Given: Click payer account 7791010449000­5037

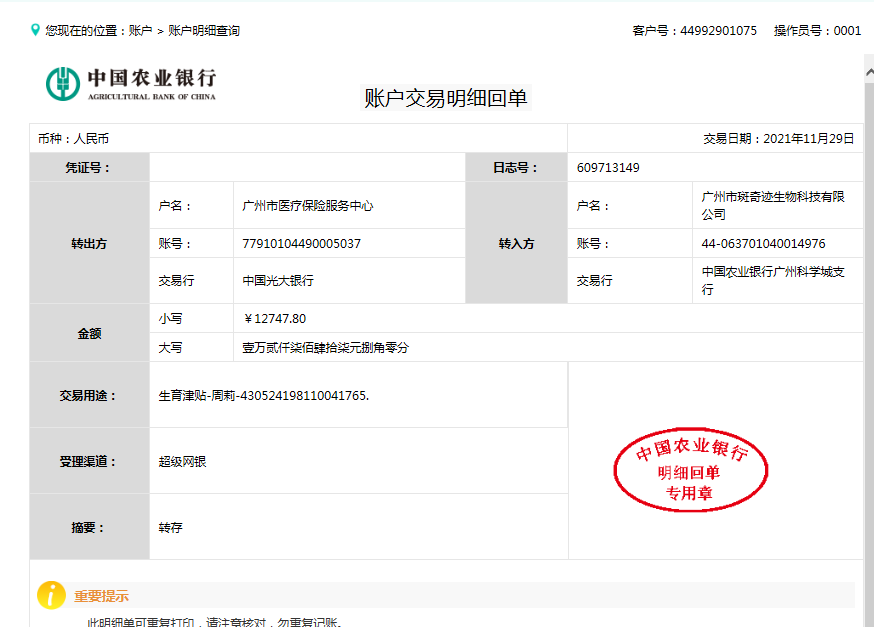Looking at the screenshot, I should click(x=302, y=244).
